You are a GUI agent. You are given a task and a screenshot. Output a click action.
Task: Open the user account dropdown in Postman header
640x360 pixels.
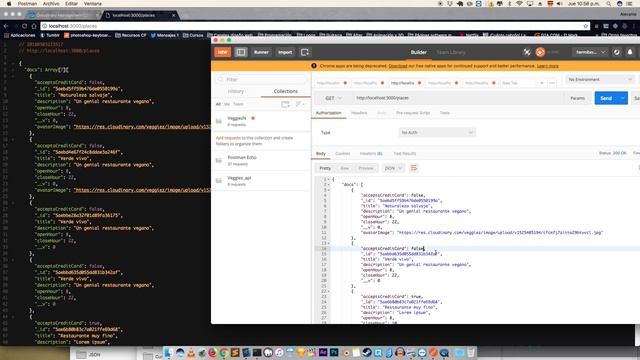tap(590, 52)
